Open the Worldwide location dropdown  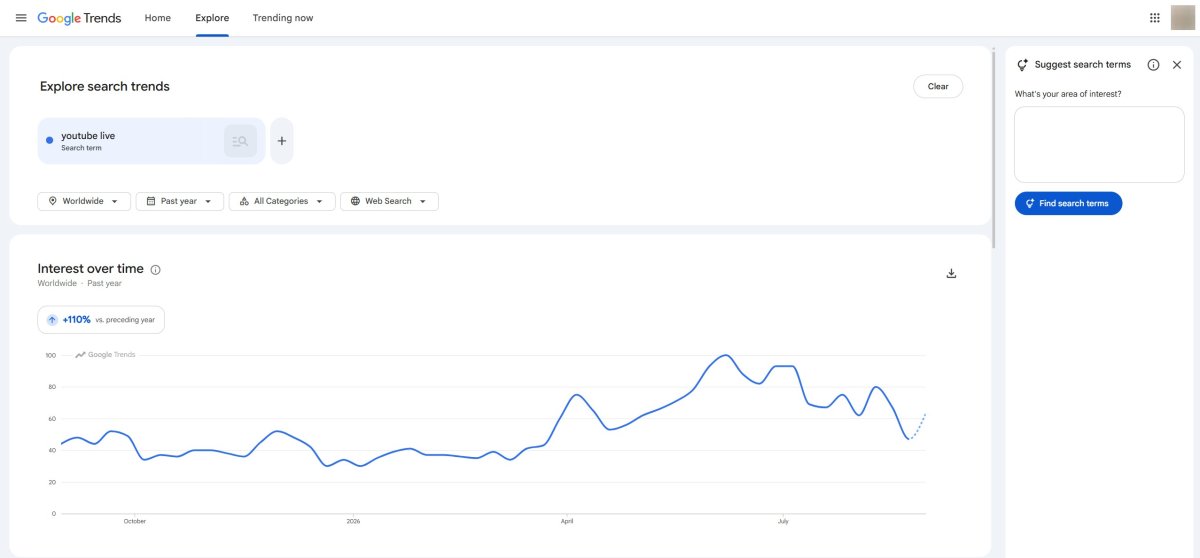tap(85, 201)
